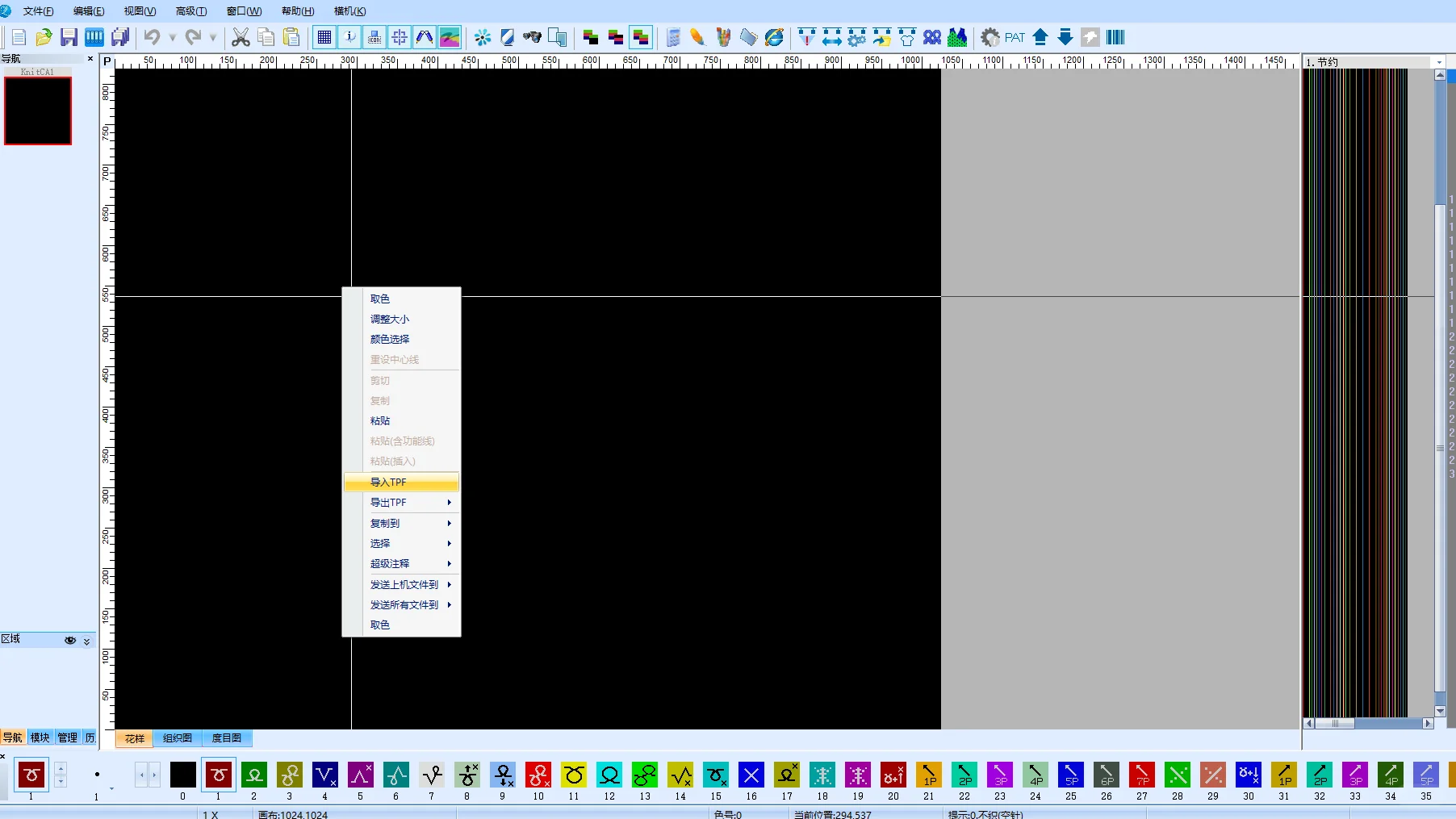This screenshot has height=819, width=1456.
Task: Click the blue snowflake icon in toolbar
Action: tap(483, 37)
